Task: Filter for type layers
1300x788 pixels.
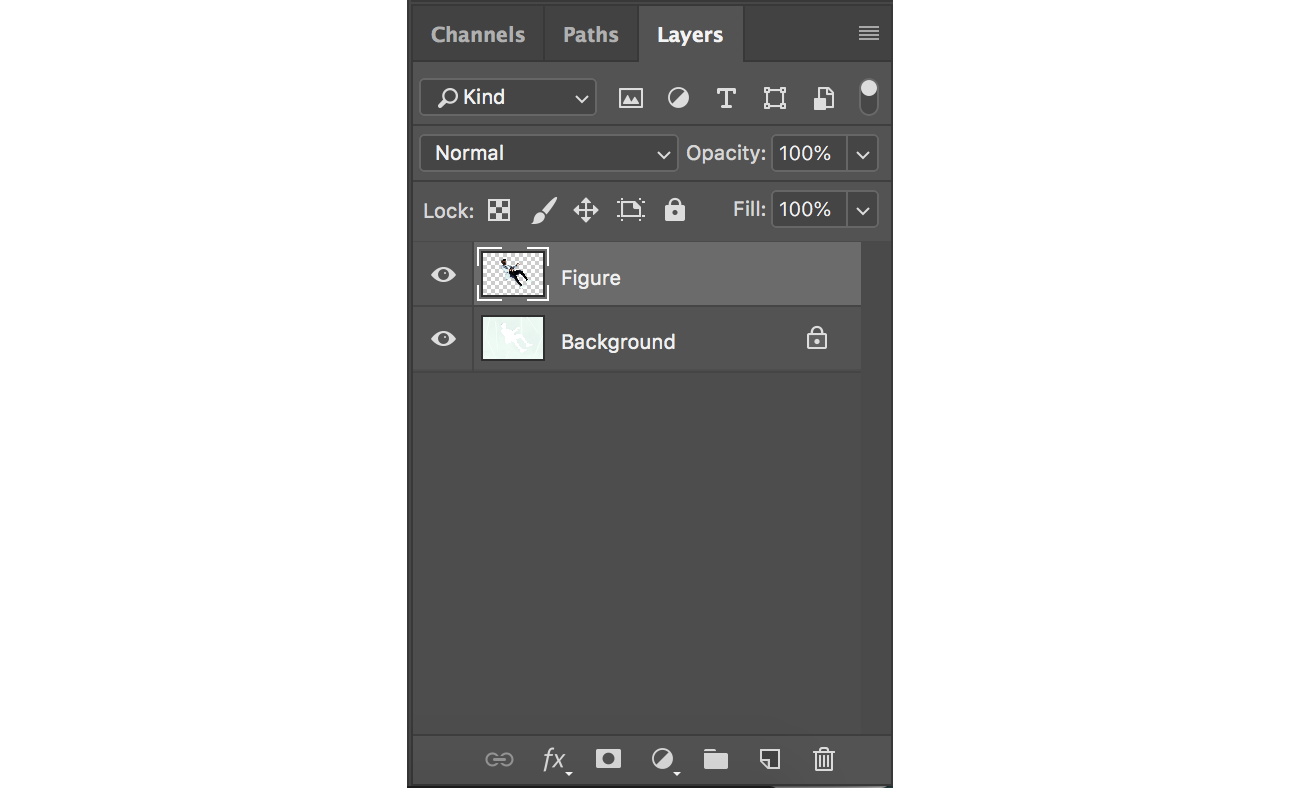Action: coord(727,98)
